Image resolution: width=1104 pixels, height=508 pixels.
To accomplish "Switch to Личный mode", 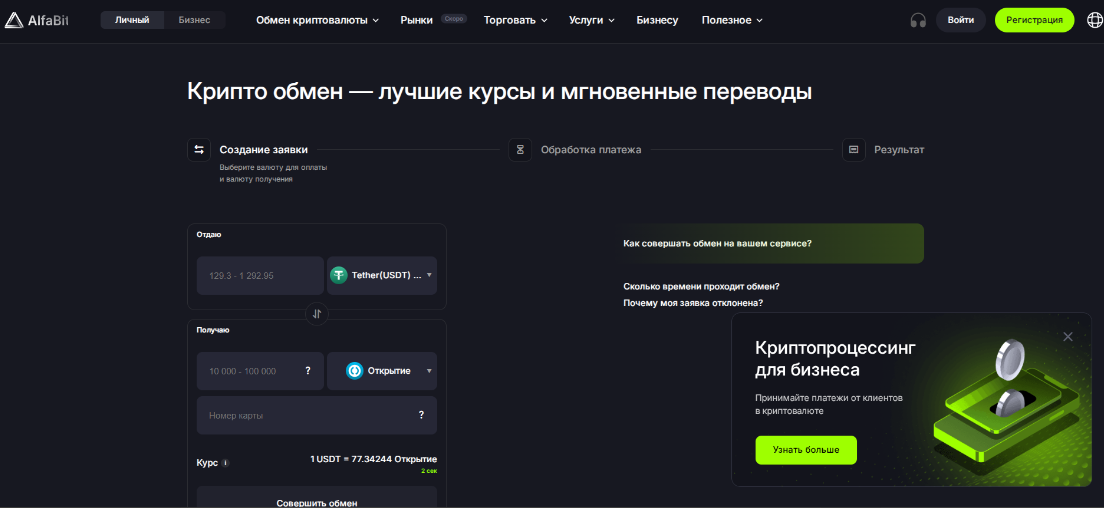I will point(132,20).
